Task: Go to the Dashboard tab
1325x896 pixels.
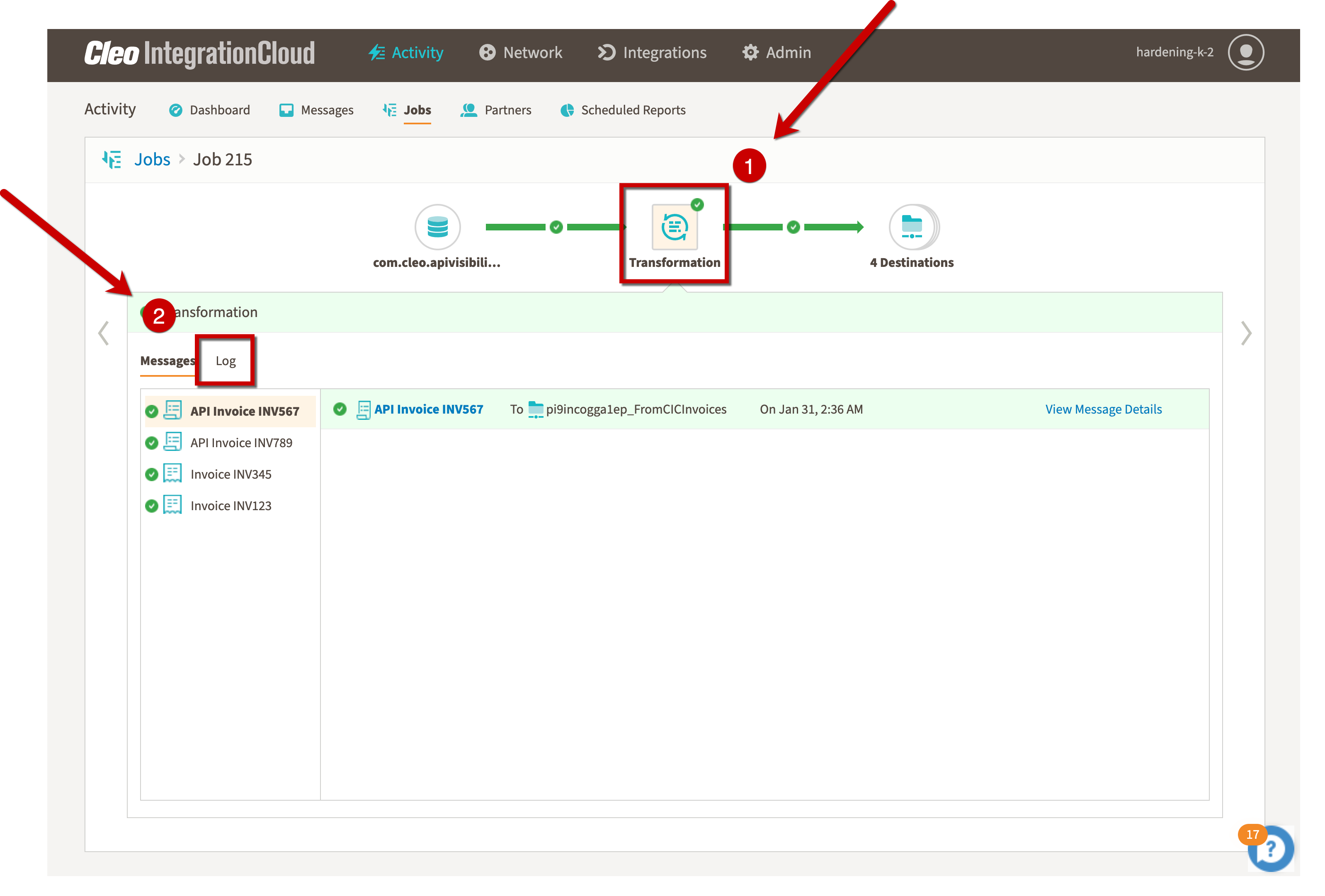Action: (209, 110)
